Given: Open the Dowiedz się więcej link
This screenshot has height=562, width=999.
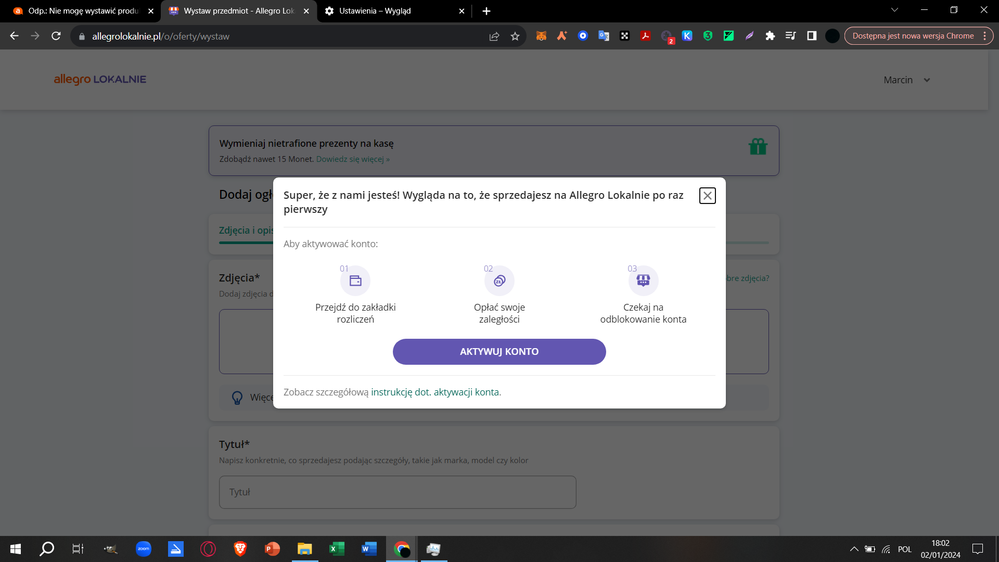Looking at the screenshot, I should 352,159.
